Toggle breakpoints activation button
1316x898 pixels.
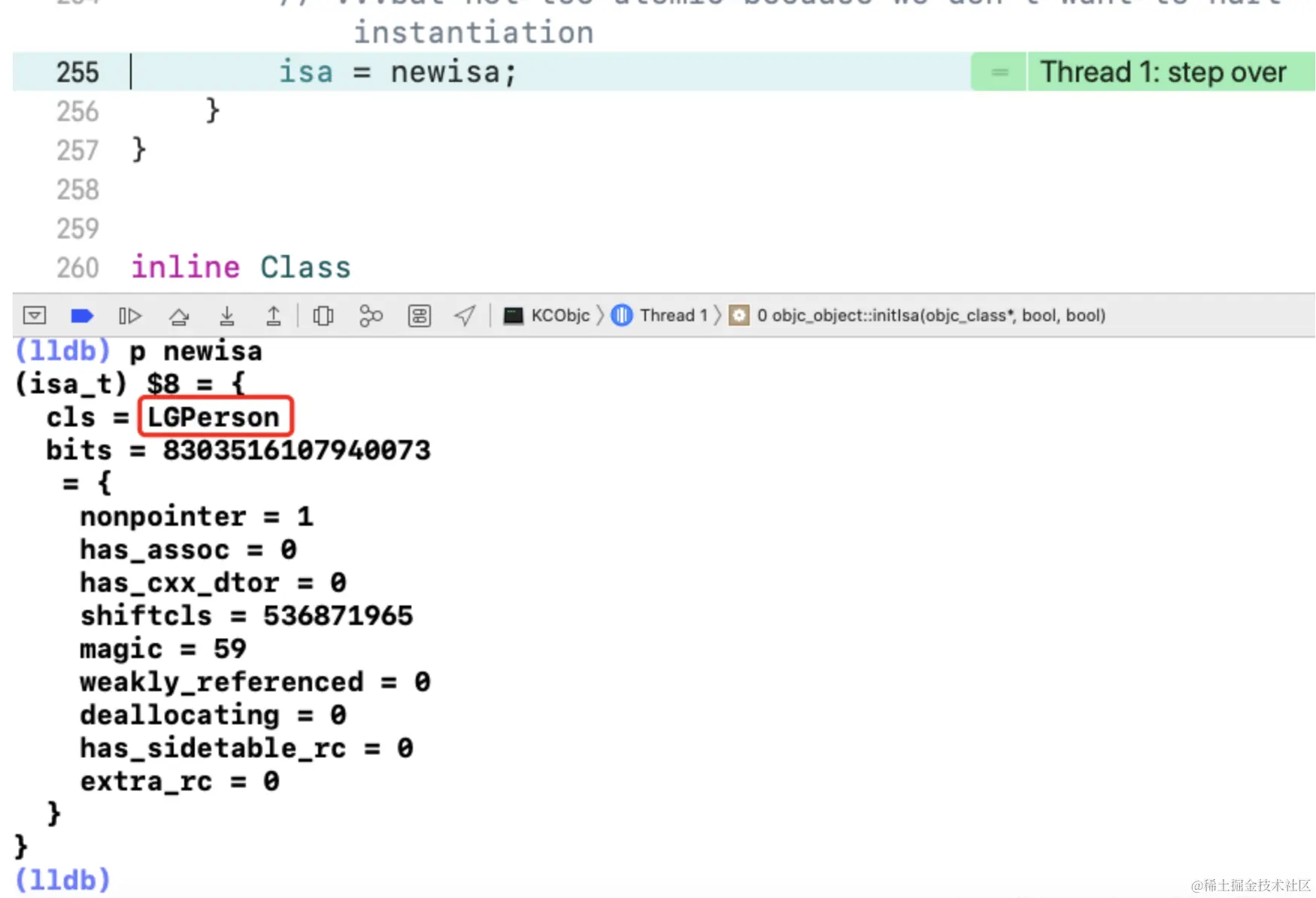click(82, 315)
